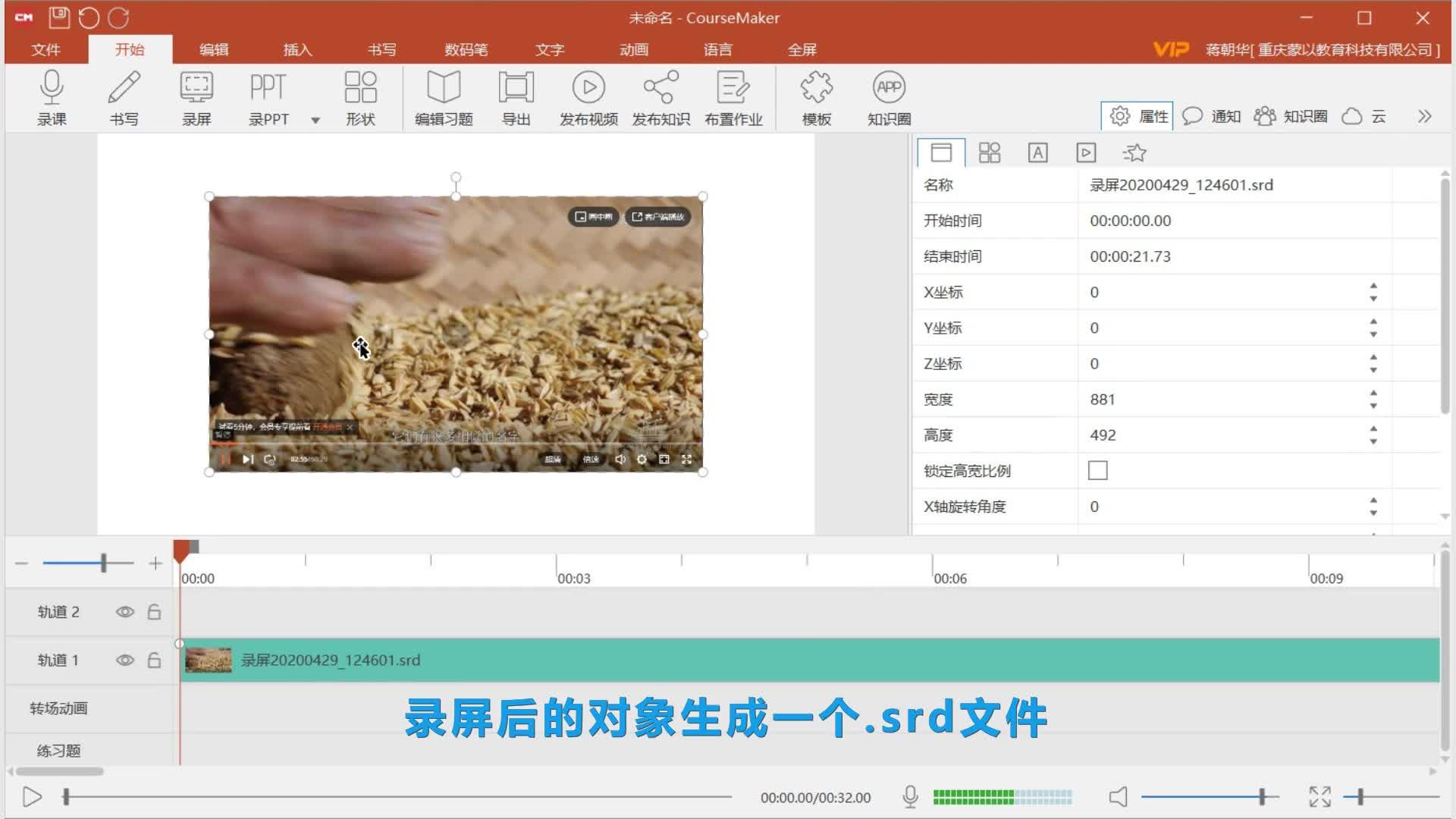Select the text A properties tab

1037,152
